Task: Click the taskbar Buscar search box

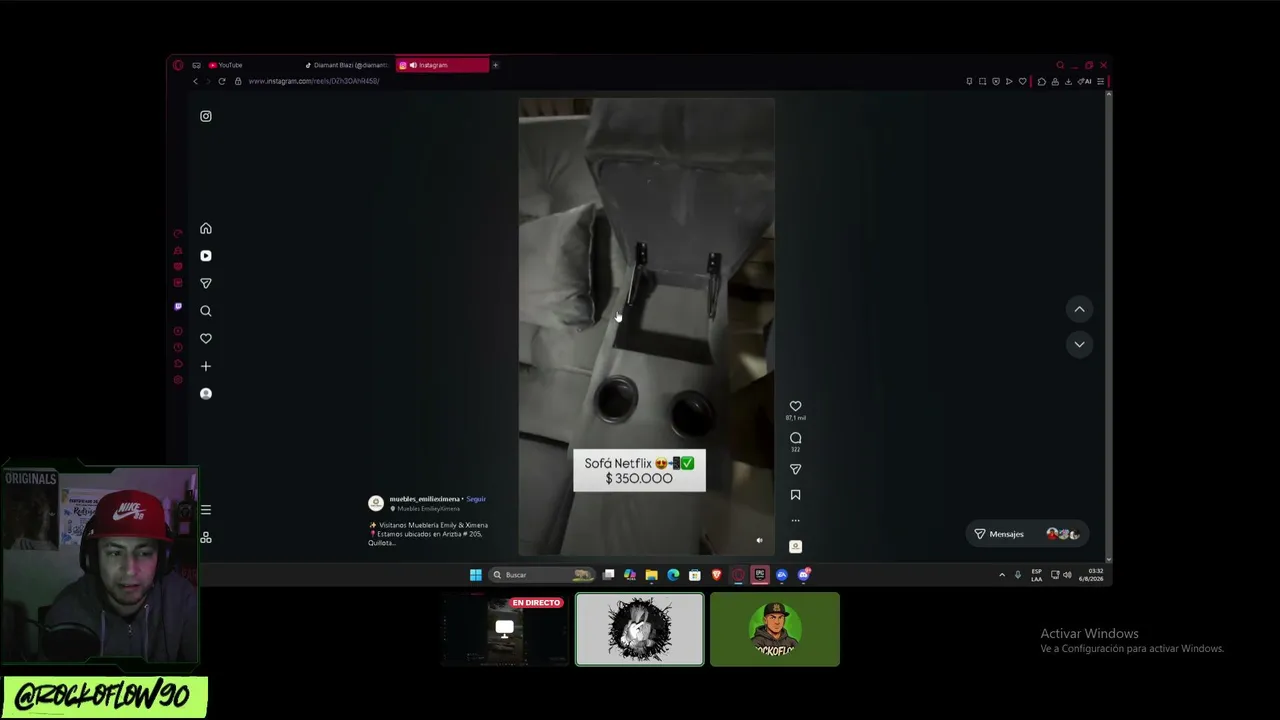Action: tap(541, 575)
